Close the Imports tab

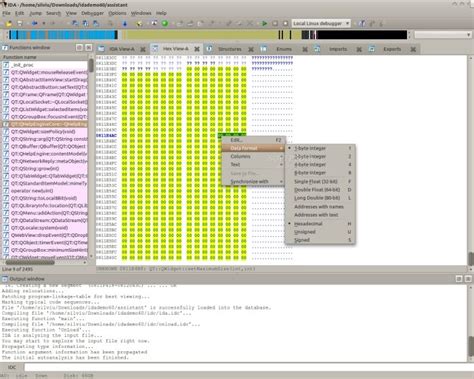(x=359, y=49)
